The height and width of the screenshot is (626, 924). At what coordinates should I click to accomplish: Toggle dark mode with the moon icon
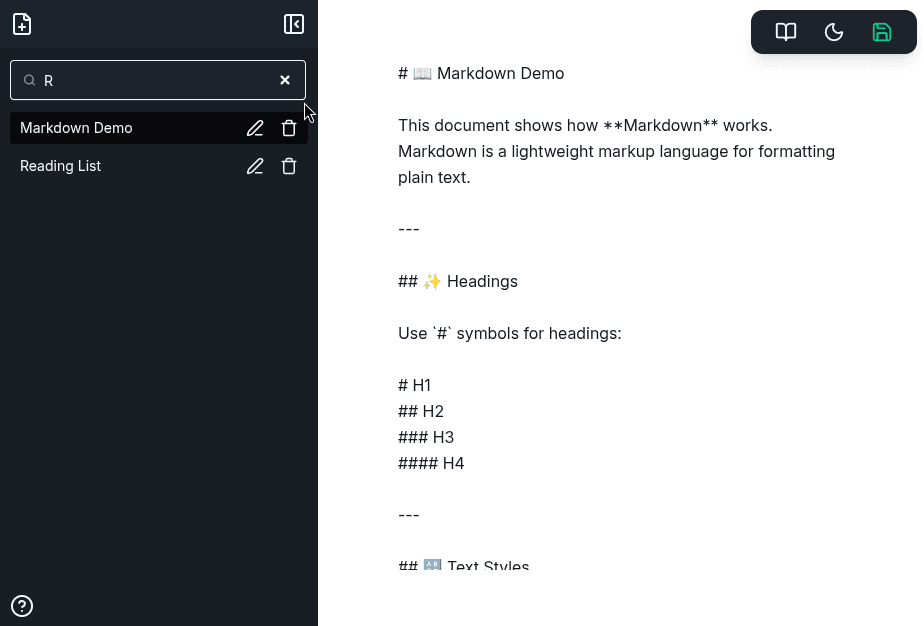(833, 31)
